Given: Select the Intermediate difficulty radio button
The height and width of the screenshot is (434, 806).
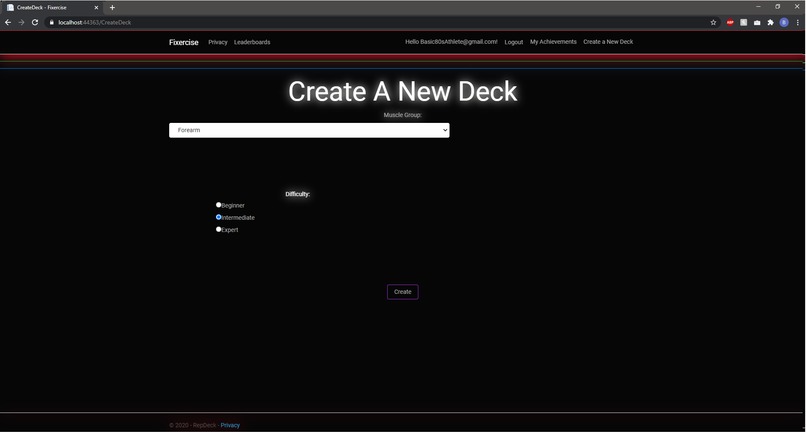Looking at the screenshot, I should 218,217.
